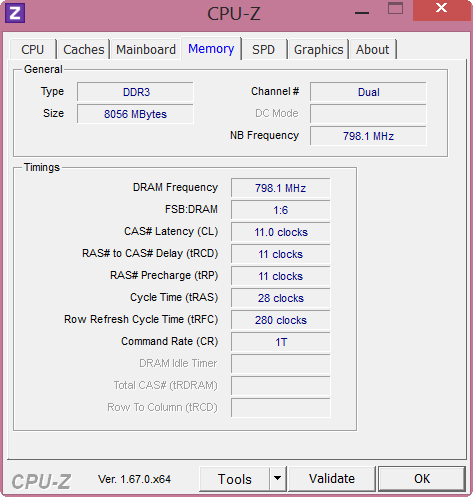Select the Command Rate 1T value

tap(281, 342)
